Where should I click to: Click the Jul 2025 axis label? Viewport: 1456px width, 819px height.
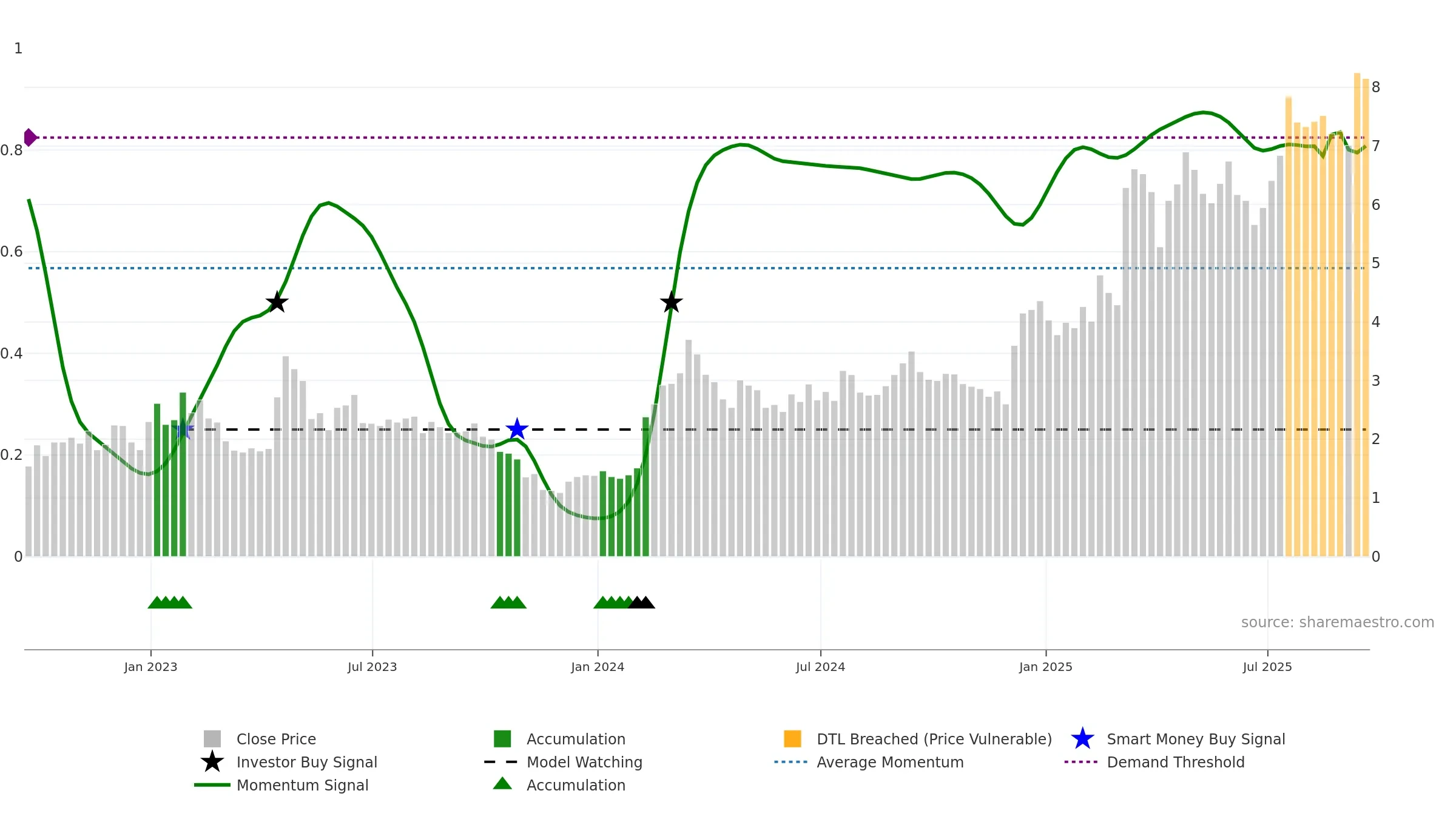1267,667
